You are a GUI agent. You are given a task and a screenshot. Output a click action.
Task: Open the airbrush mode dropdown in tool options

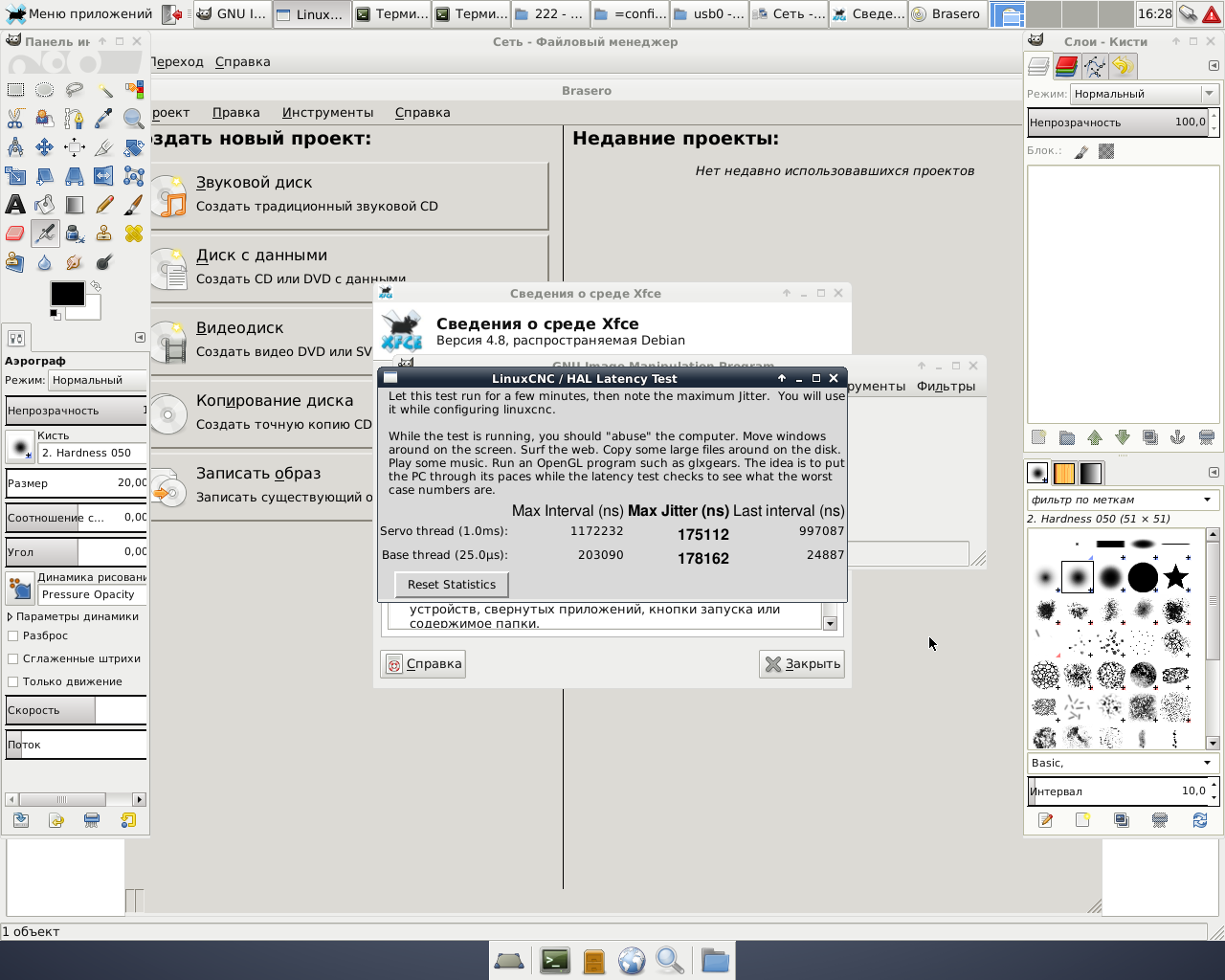tap(100, 380)
